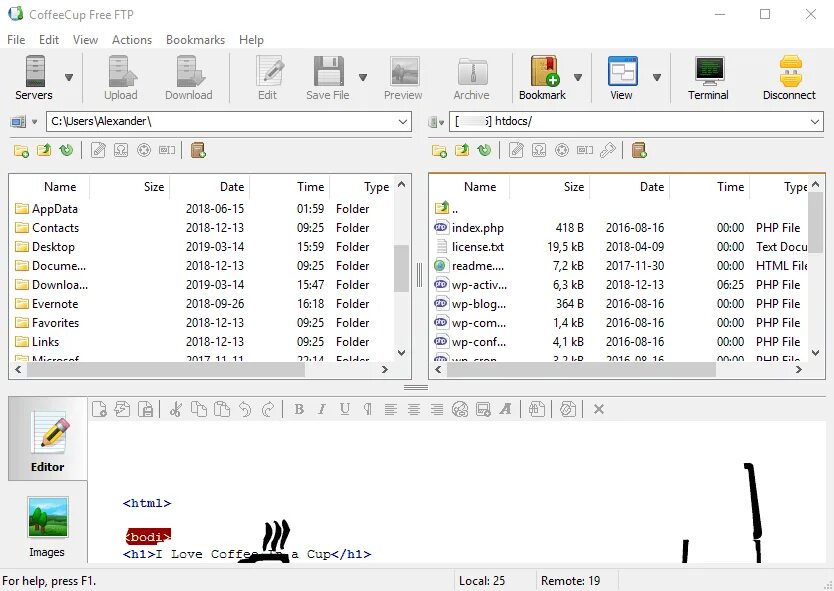Switch to the Editor tab
834x591 pixels.
point(47,439)
